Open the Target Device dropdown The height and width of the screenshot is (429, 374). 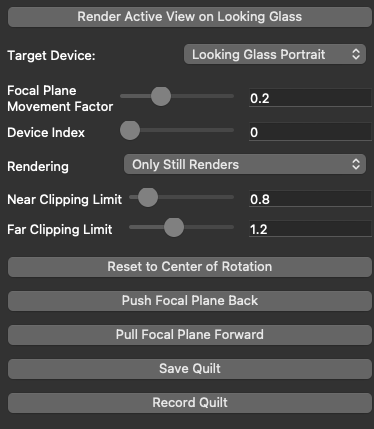click(x=275, y=54)
